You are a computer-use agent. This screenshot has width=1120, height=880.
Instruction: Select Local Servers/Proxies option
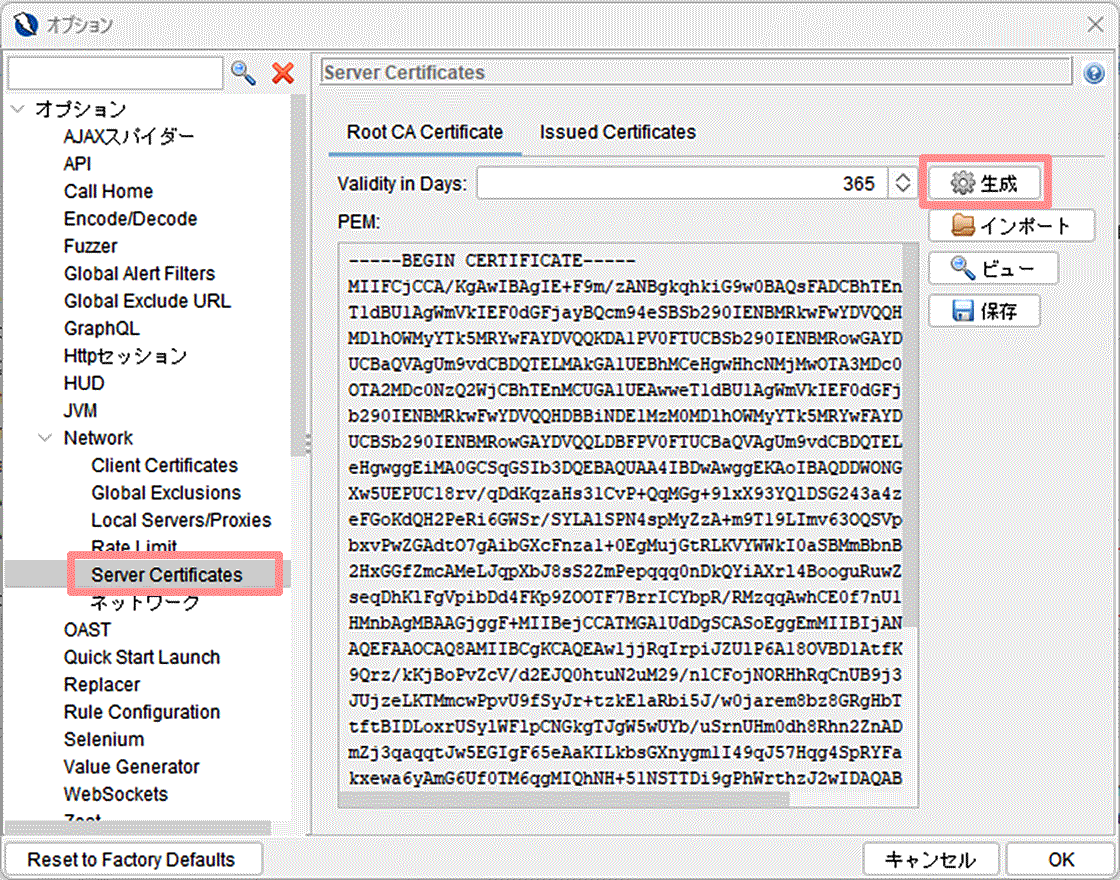[x=181, y=520]
